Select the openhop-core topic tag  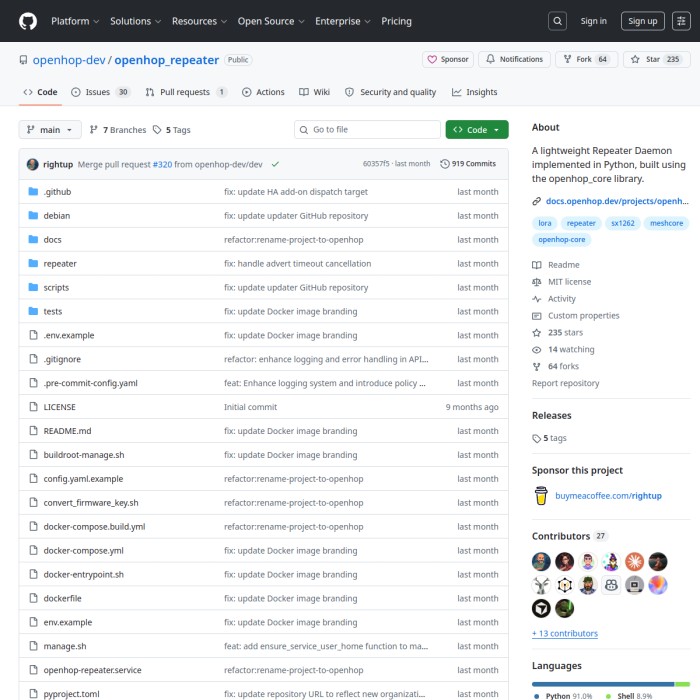[x=561, y=240]
